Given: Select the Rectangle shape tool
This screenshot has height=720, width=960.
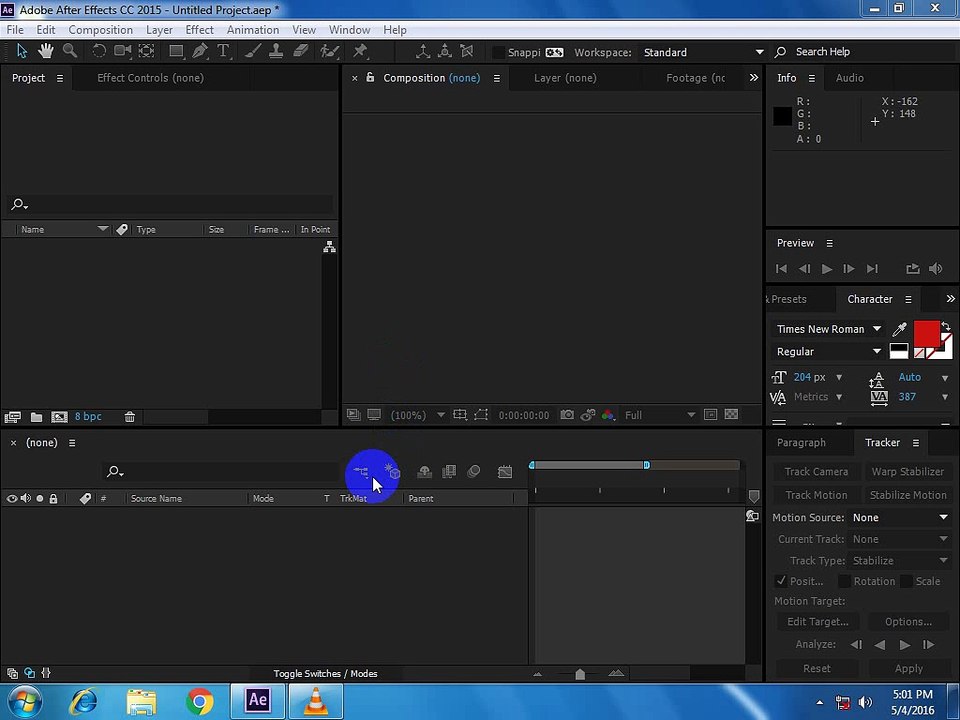Looking at the screenshot, I should click(x=176, y=51).
